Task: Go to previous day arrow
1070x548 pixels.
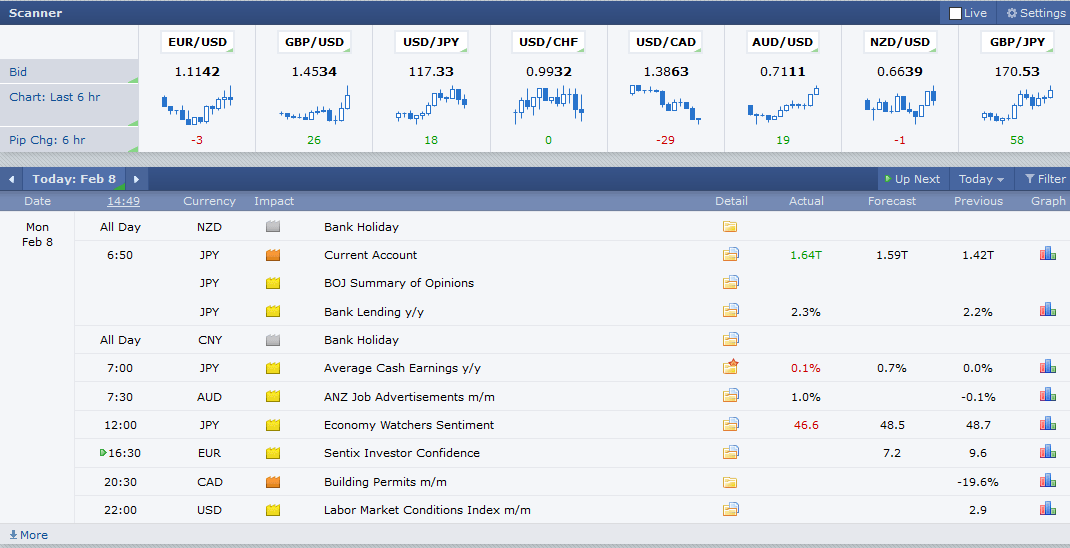Action: [x=10, y=179]
